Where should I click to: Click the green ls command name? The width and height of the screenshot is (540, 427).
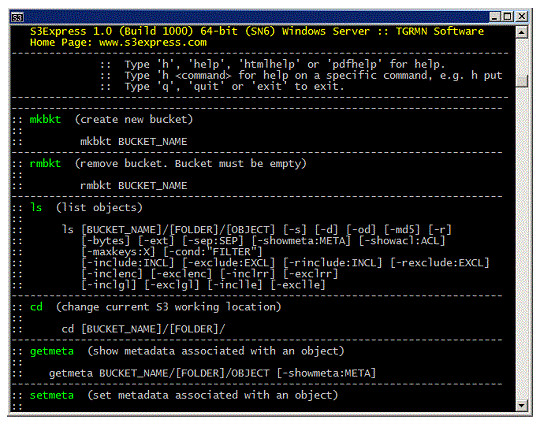[x=36, y=207]
